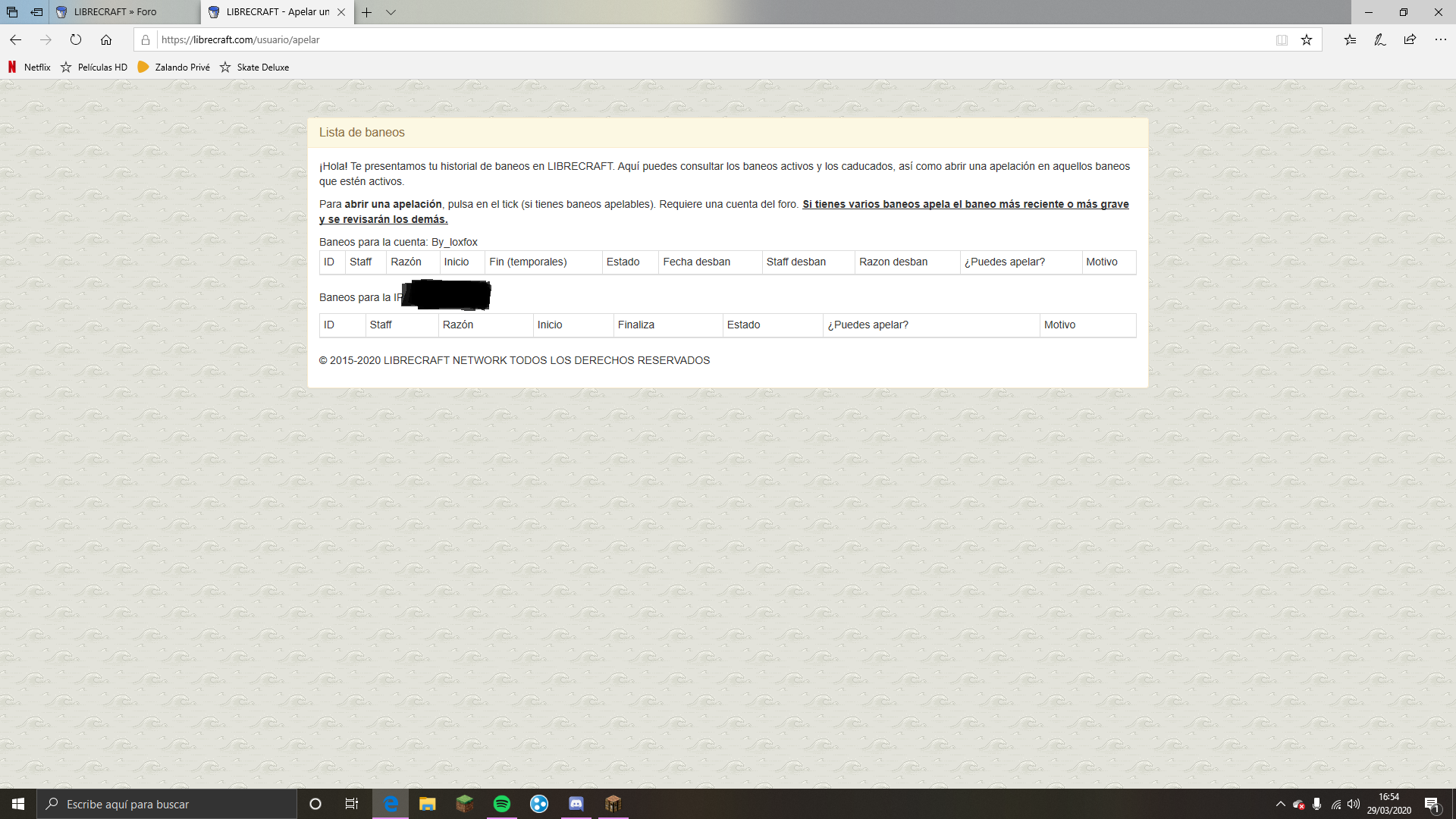
Task: Click the copyright LIBRECRAFT NETWORK footer text
Action: 515,361
